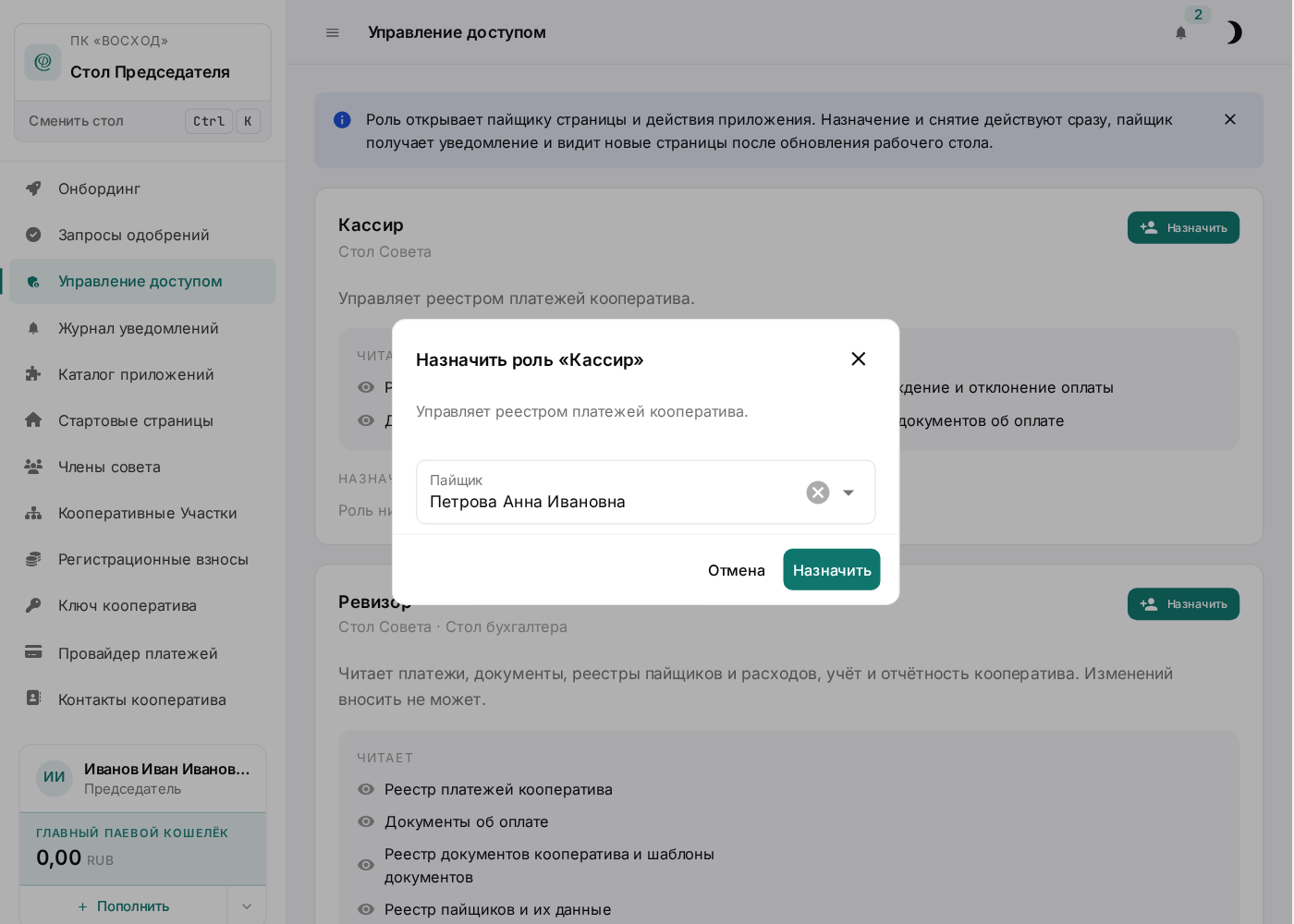Image resolution: width=1294 pixels, height=924 pixels.
Task: Open Запросы одобрений in the sidebar
Action: pyautogui.click(x=142, y=235)
